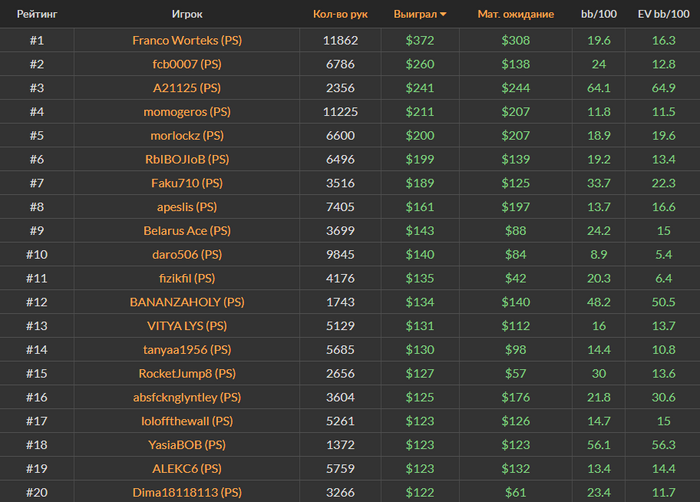This screenshot has height=502, width=700.
Task: Click the $372 winnings cell
Action: pyautogui.click(x=422, y=41)
